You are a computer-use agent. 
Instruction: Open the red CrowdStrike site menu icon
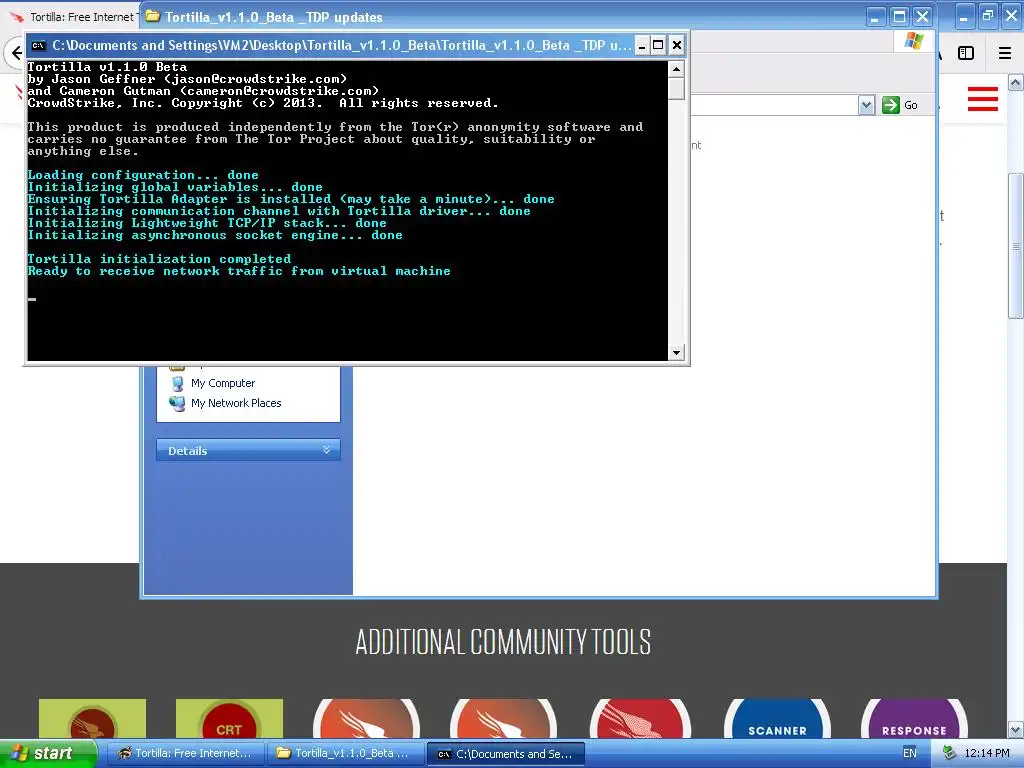pyautogui.click(x=982, y=99)
